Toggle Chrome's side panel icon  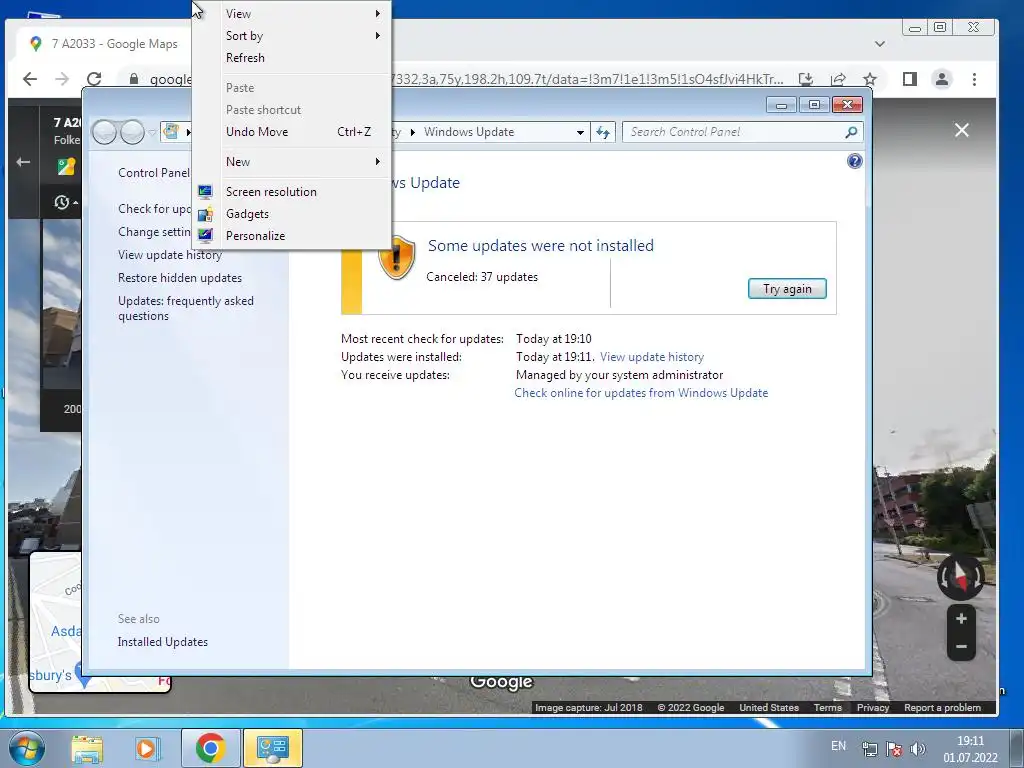(x=909, y=79)
